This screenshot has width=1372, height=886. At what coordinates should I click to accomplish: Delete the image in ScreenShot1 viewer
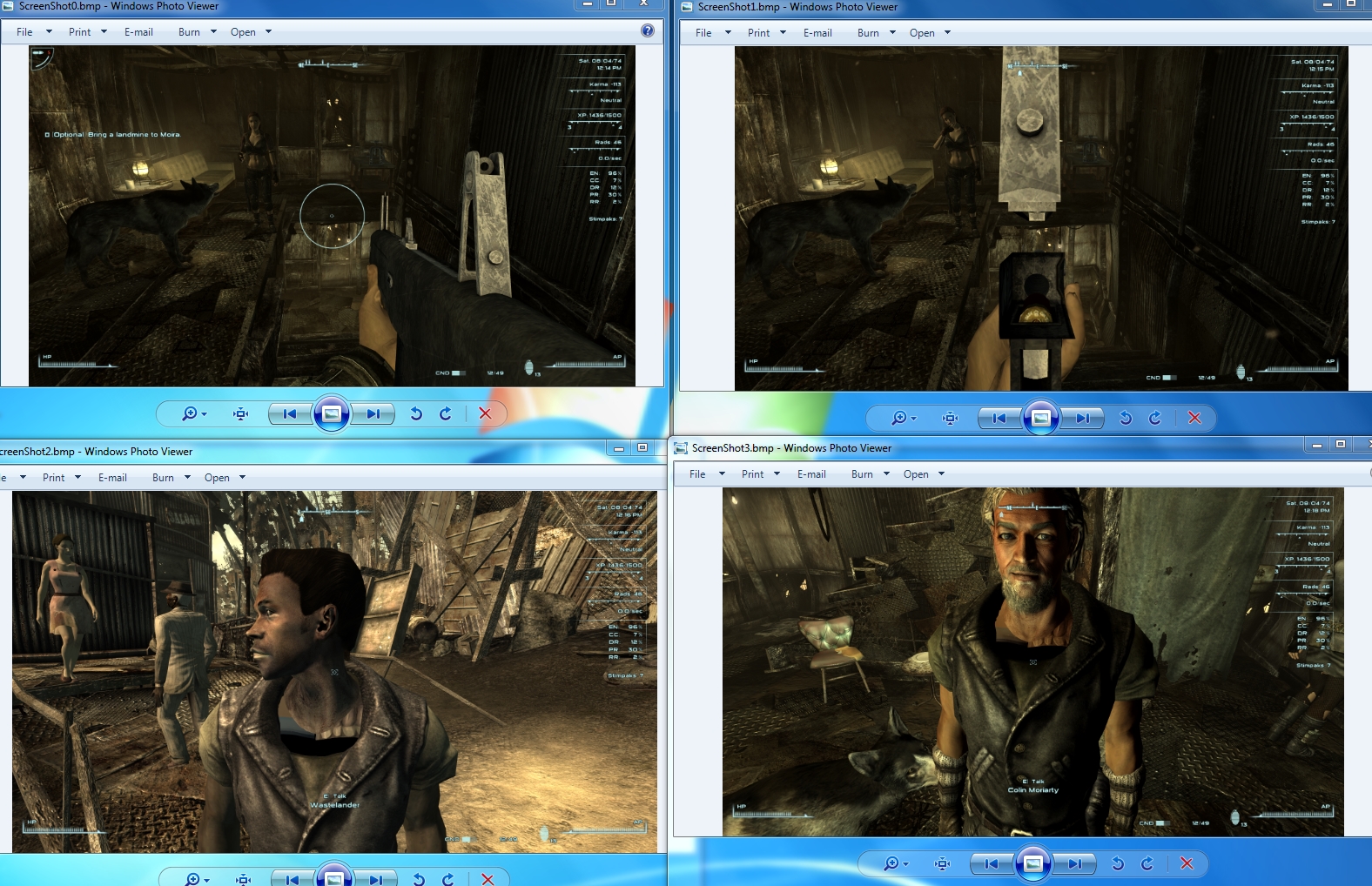(x=1195, y=418)
